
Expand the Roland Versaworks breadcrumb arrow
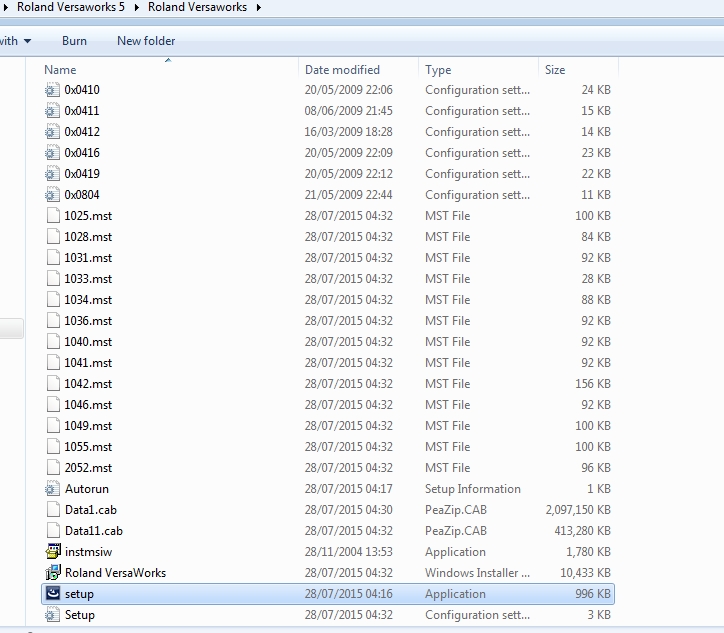259,7
